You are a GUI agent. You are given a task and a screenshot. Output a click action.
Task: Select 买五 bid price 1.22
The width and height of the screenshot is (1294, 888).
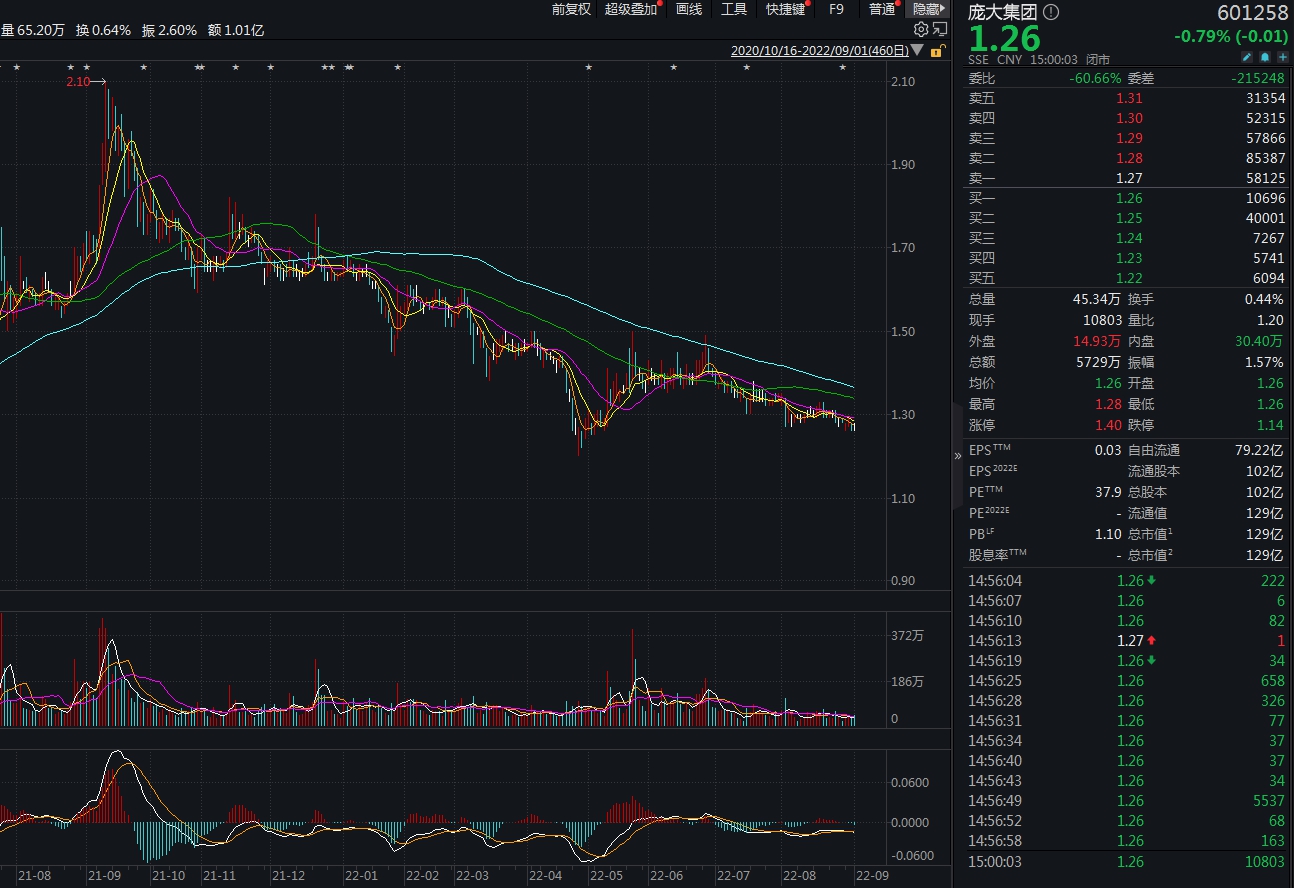pyautogui.click(x=1129, y=278)
